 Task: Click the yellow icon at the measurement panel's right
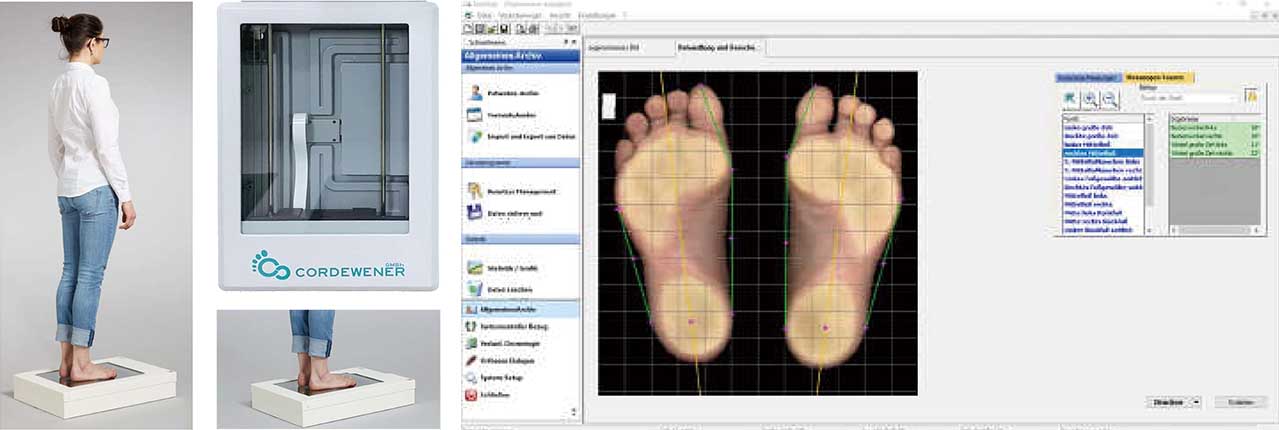[1250, 96]
